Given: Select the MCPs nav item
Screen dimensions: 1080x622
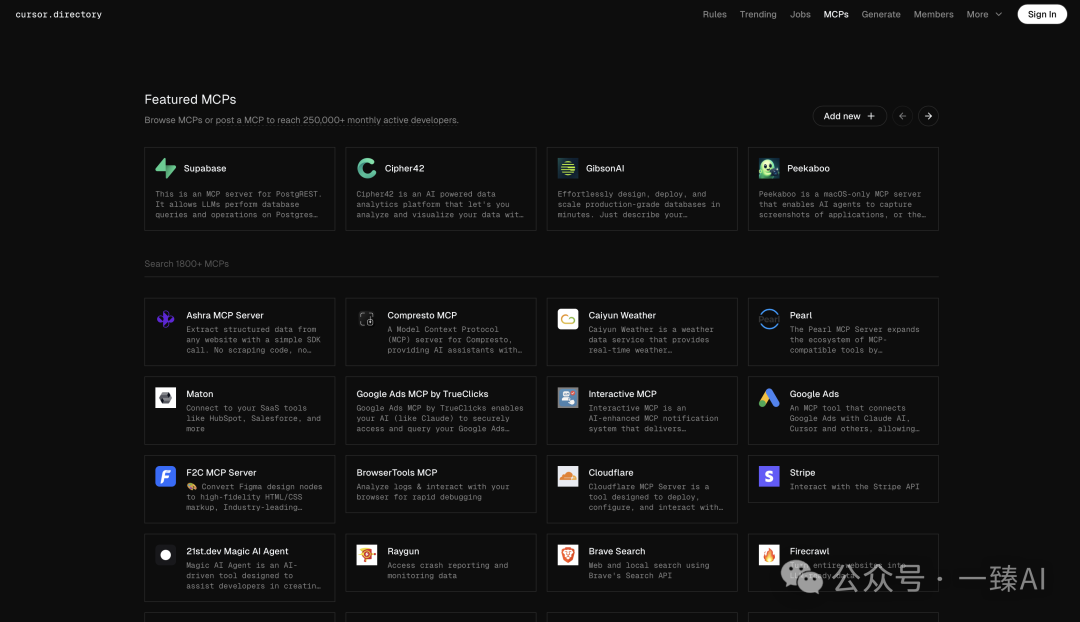Looking at the screenshot, I should point(835,14).
